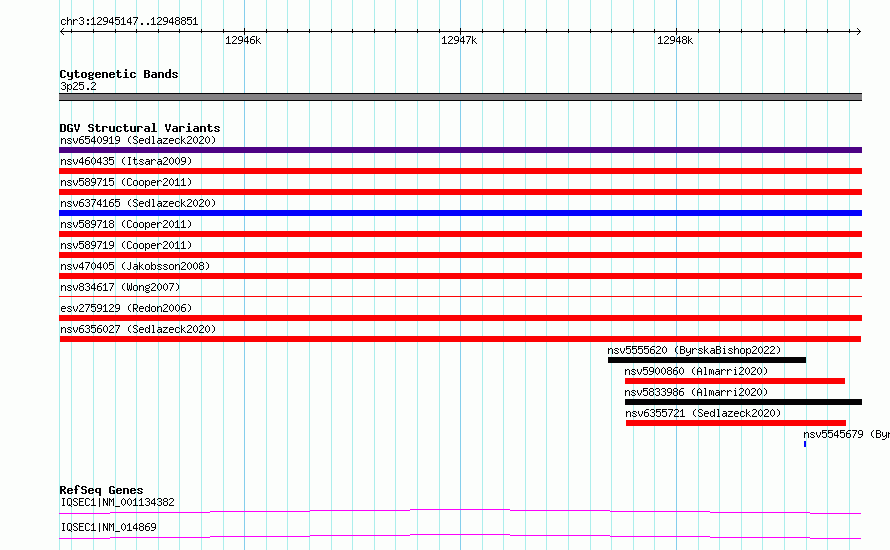
Task: Select the black nsv5555620 variant bar
Action: click(x=707, y=360)
